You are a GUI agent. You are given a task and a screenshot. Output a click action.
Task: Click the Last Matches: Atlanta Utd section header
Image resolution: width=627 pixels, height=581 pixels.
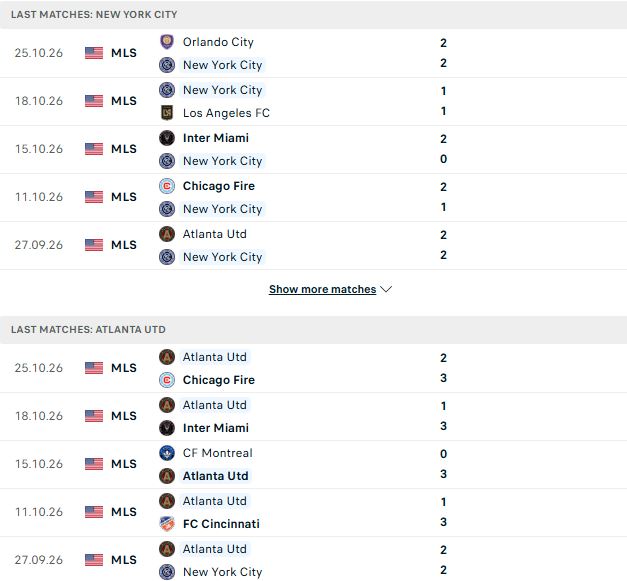pyautogui.click(x=88, y=329)
